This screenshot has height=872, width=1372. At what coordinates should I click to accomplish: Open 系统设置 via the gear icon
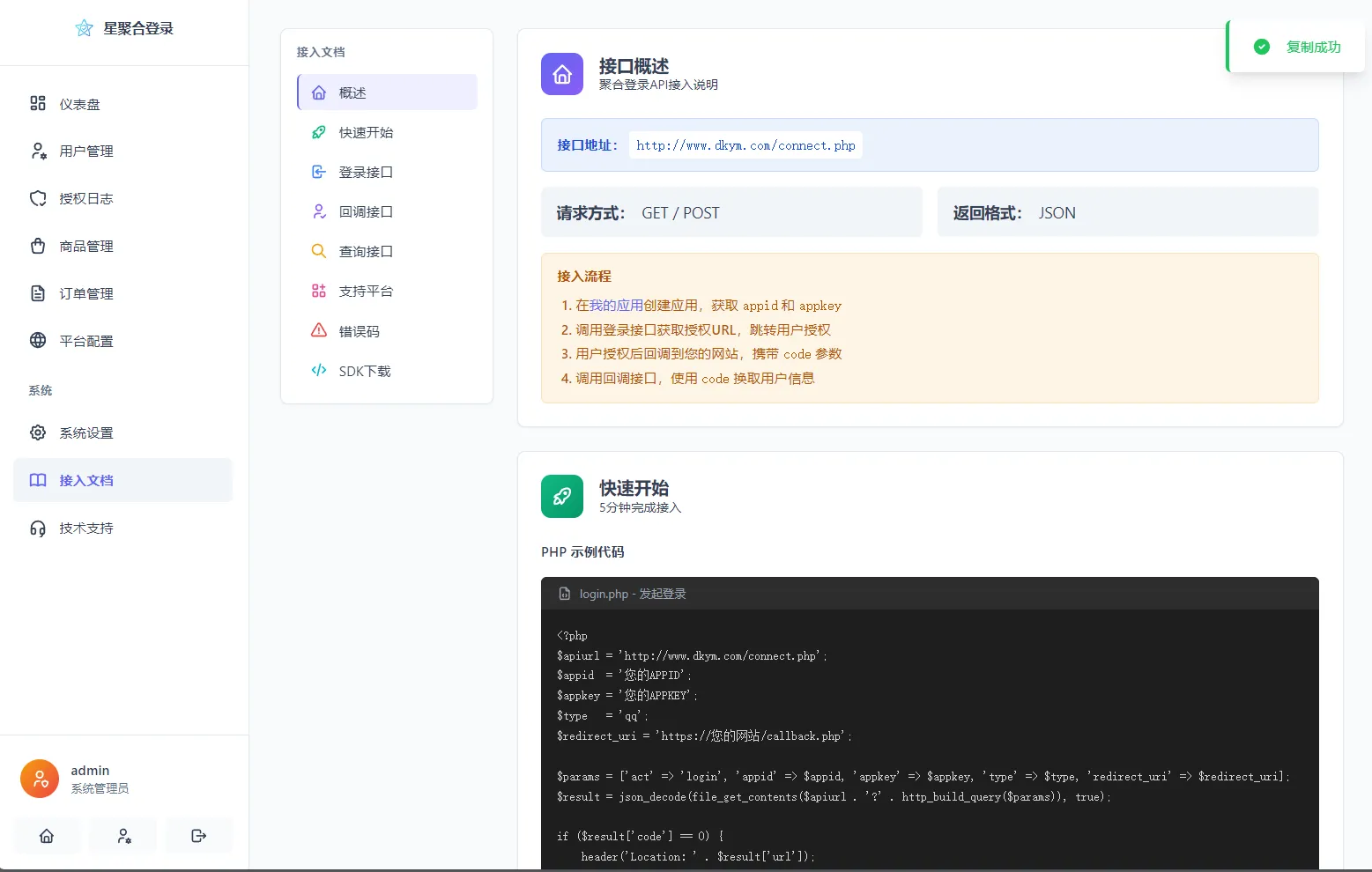click(38, 432)
